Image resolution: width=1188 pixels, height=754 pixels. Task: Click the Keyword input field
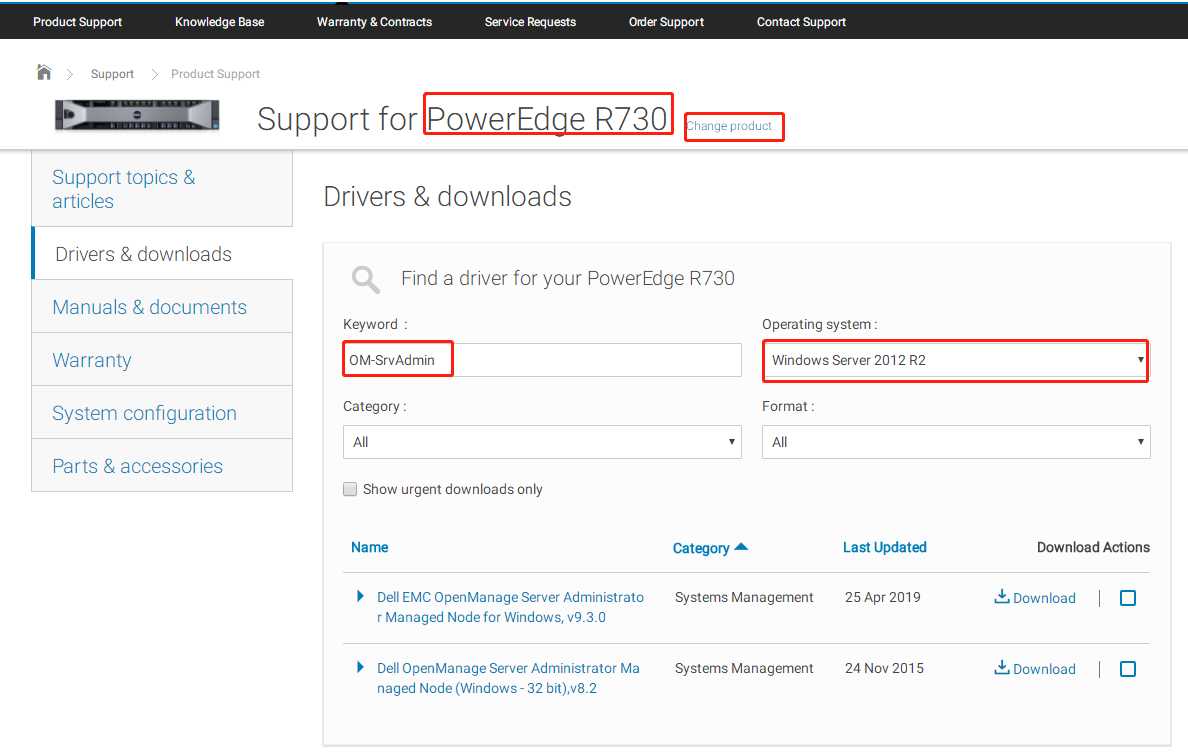coord(542,360)
